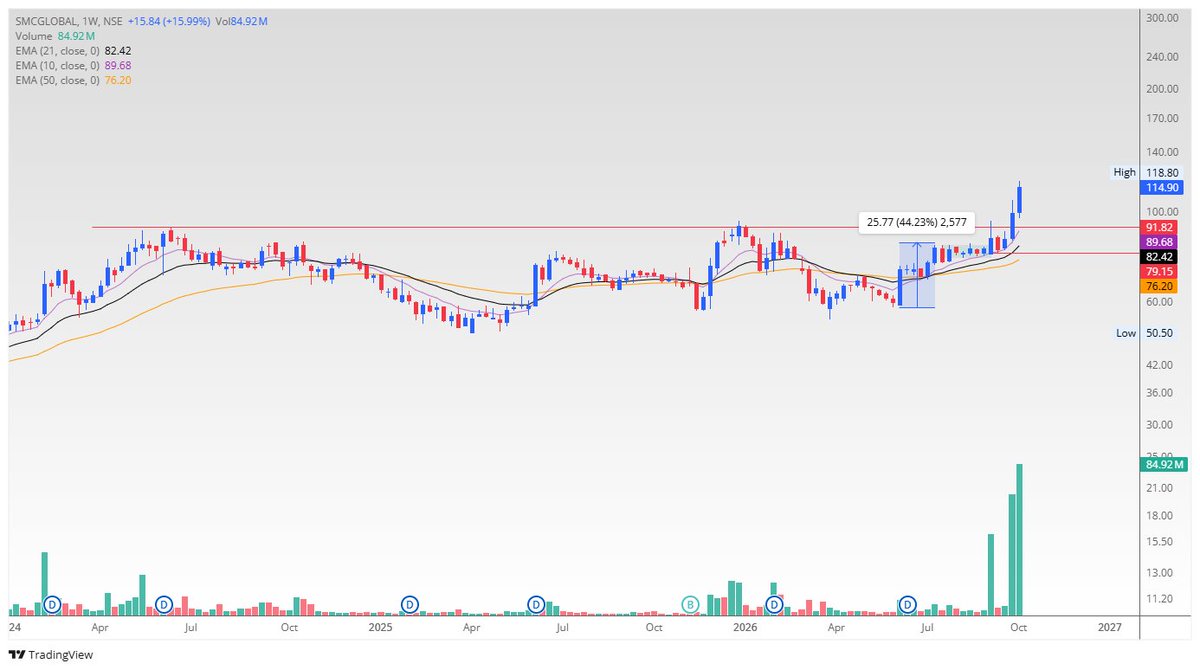1200x670 pixels.
Task: Select the blue price-range measurement box
Action: pyautogui.click(x=917, y=274)
